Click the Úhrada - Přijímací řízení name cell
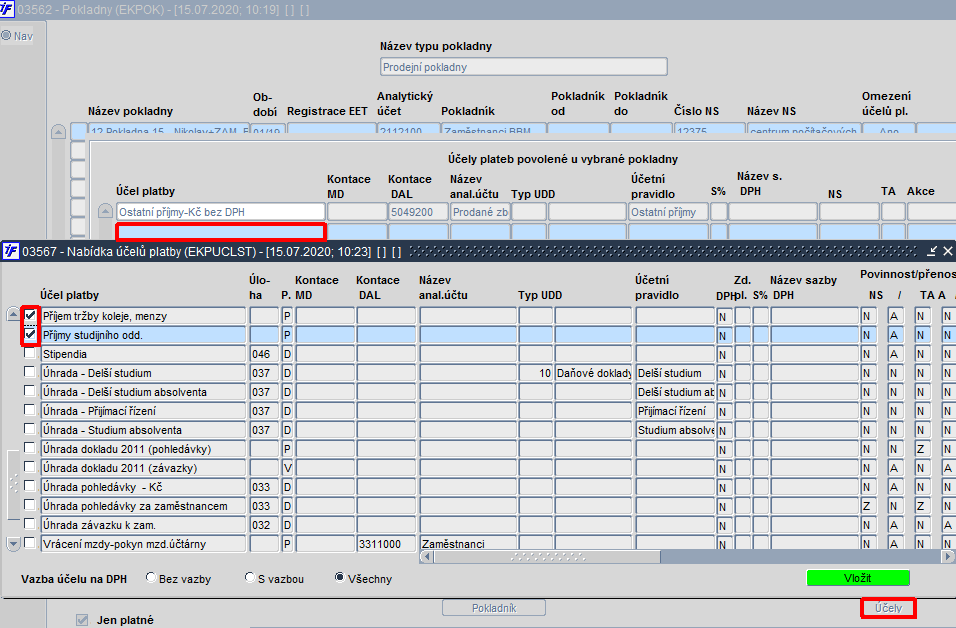Image resolution: width=956 pixels, height=628 pixels. coord(143,411)
